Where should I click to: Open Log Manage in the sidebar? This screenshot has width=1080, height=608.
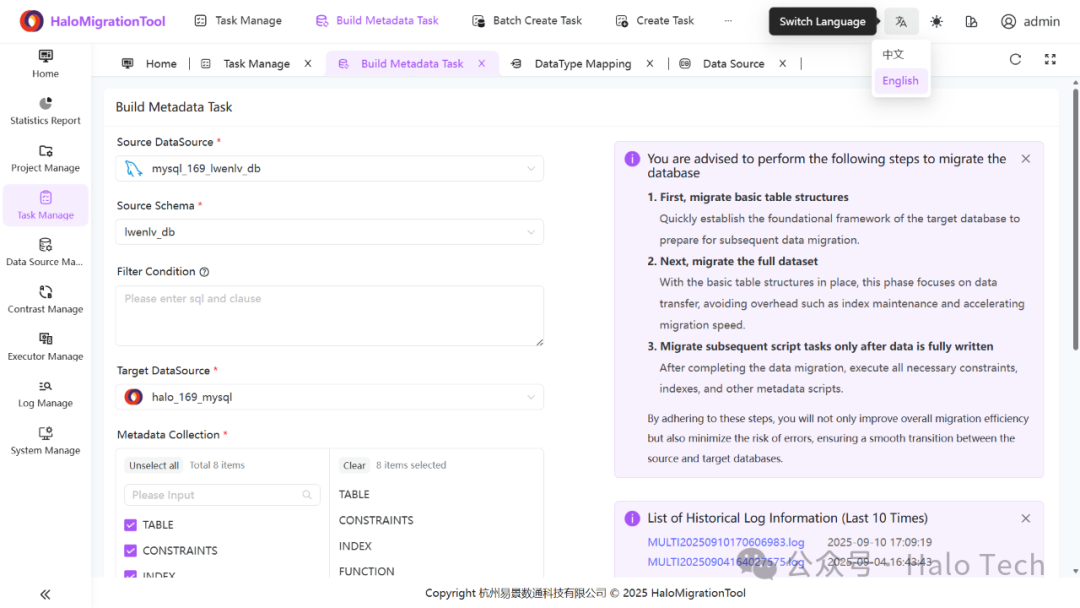coord(45,394)
